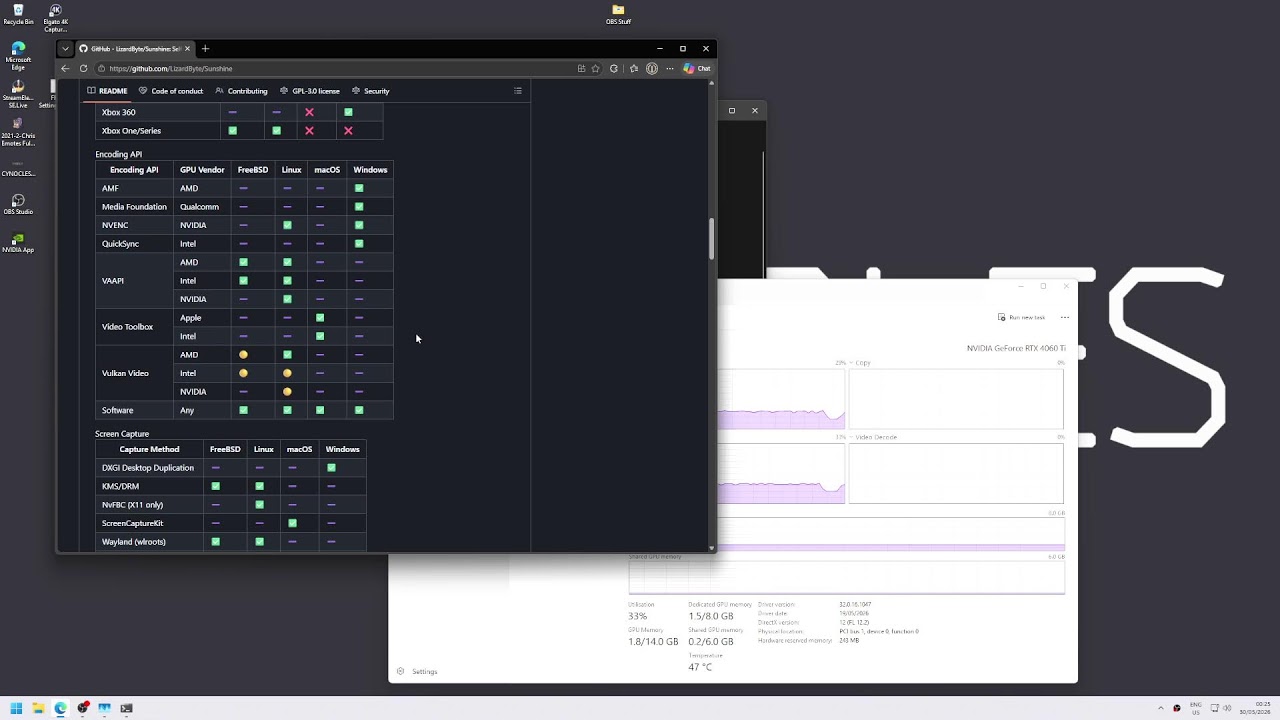Click the NVENC row label
Viewport: 1280px width, 720px height.
tap(115, 225)
